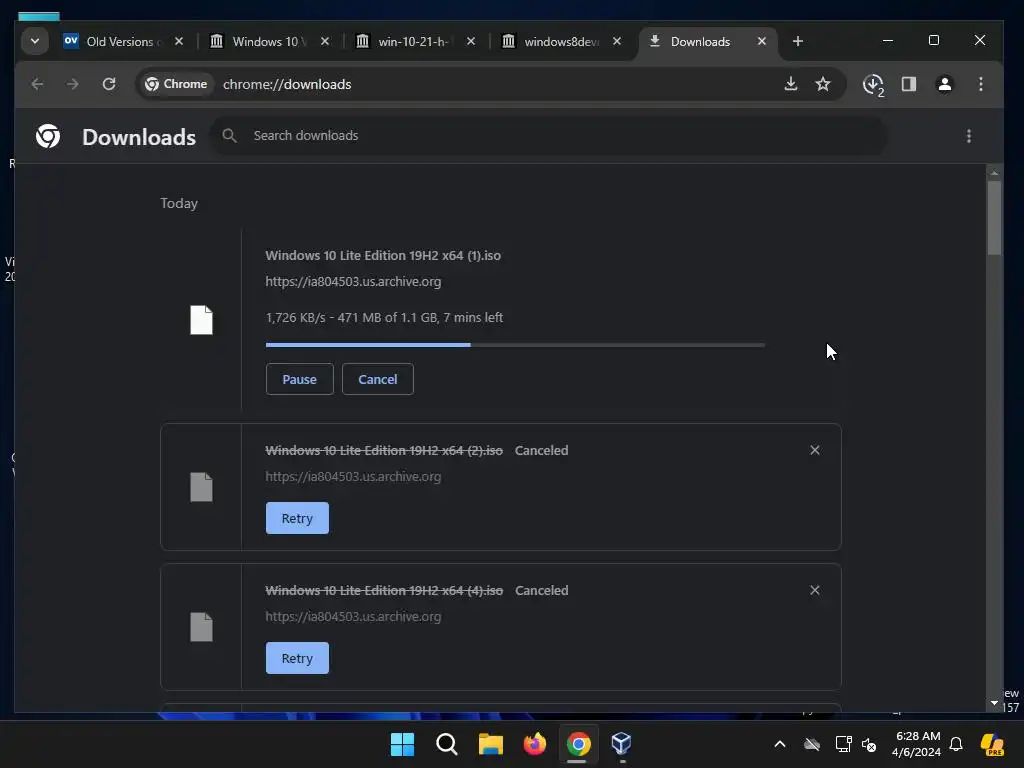Viewport: 1024px width, 768px height.
Task: Click the canceled (2).iso file name
Action: tap(384, 450)
